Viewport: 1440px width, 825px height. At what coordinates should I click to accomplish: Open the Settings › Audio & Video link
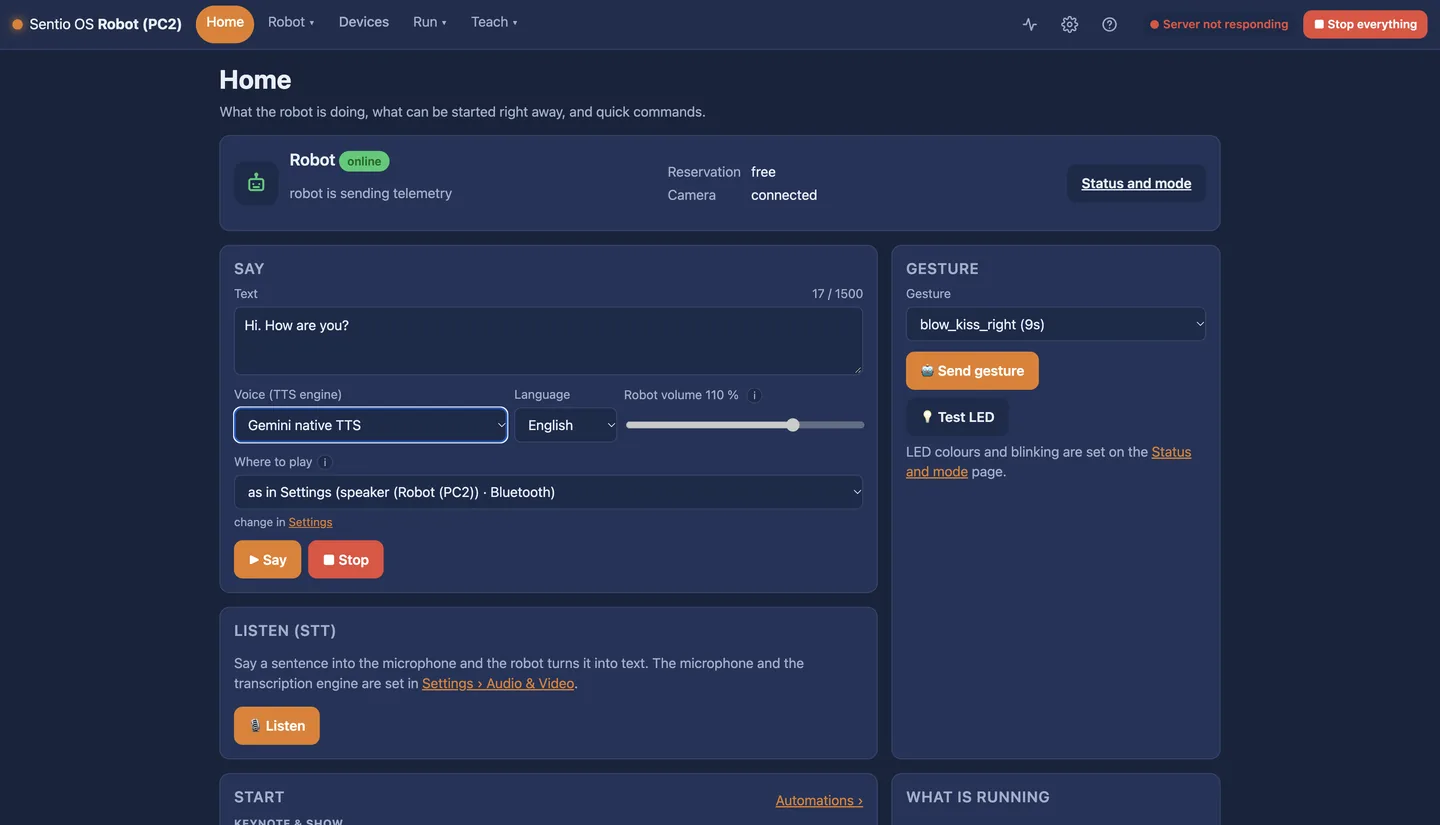pos(498,683)
